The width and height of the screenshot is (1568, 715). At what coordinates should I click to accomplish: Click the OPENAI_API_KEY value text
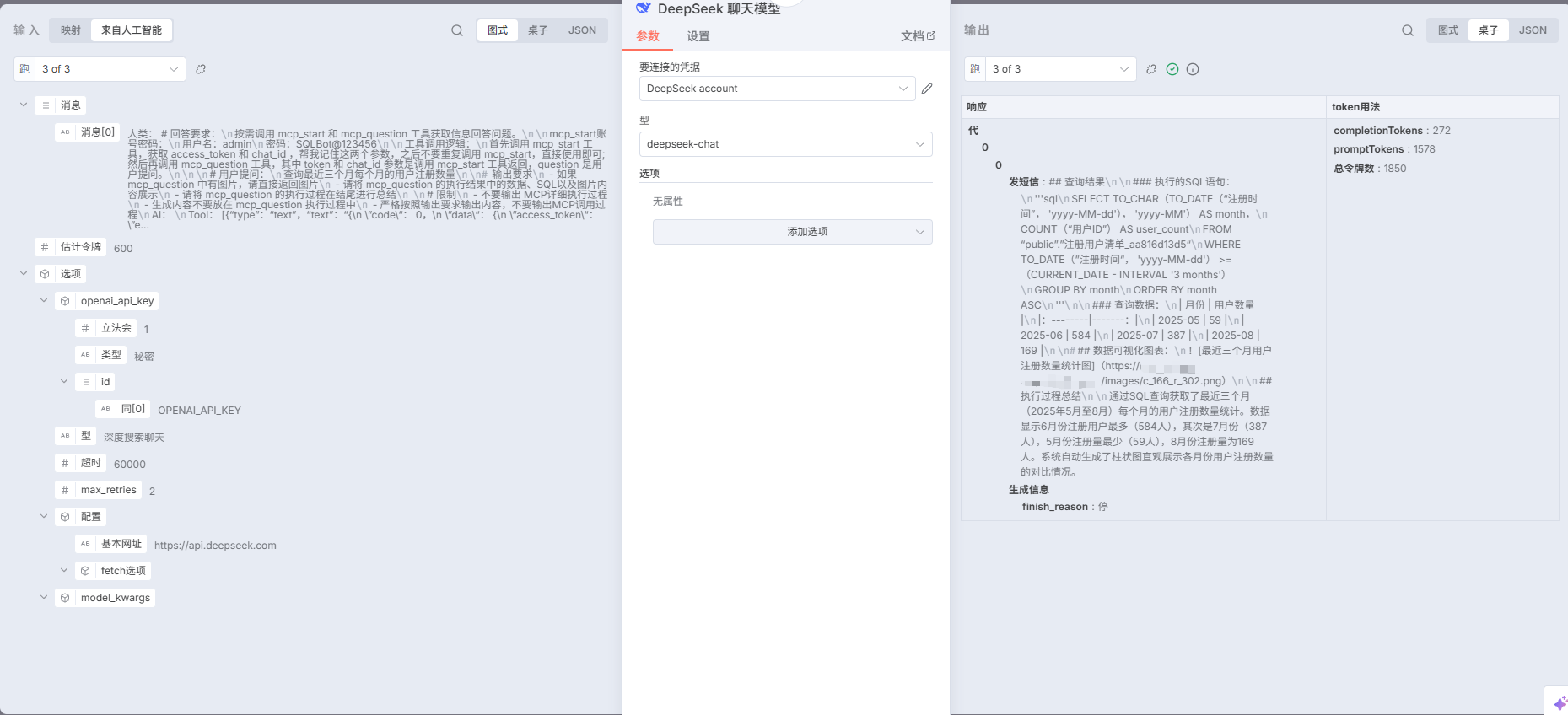[199, 411]
